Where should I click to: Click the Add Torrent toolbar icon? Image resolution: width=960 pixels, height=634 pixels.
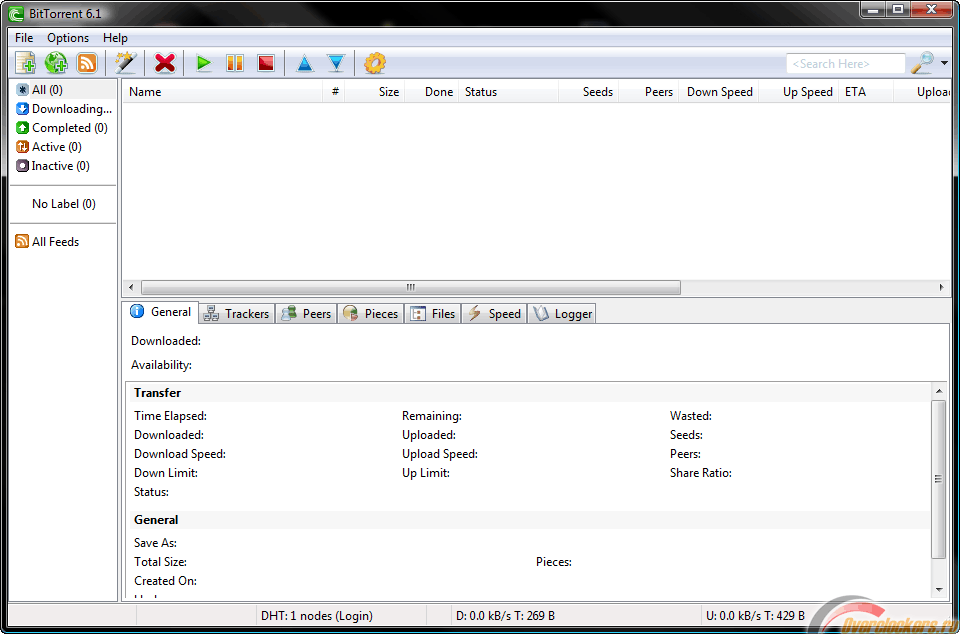tap(26, 63)
